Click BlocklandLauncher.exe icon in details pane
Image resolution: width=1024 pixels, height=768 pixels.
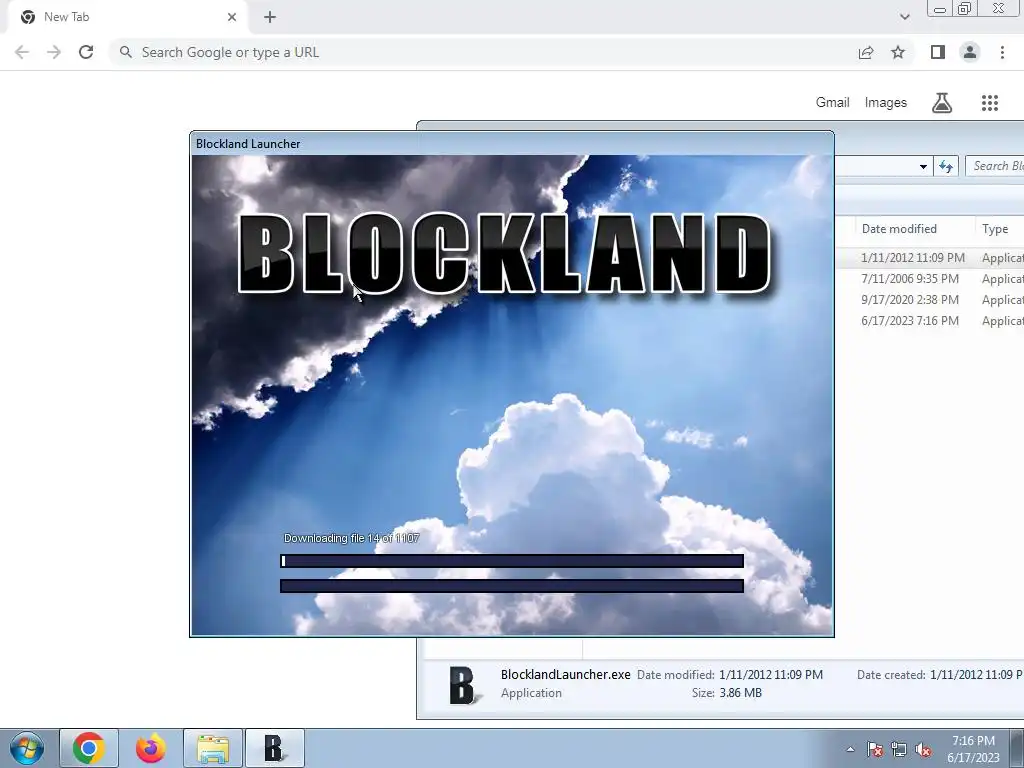coord(464,685)
